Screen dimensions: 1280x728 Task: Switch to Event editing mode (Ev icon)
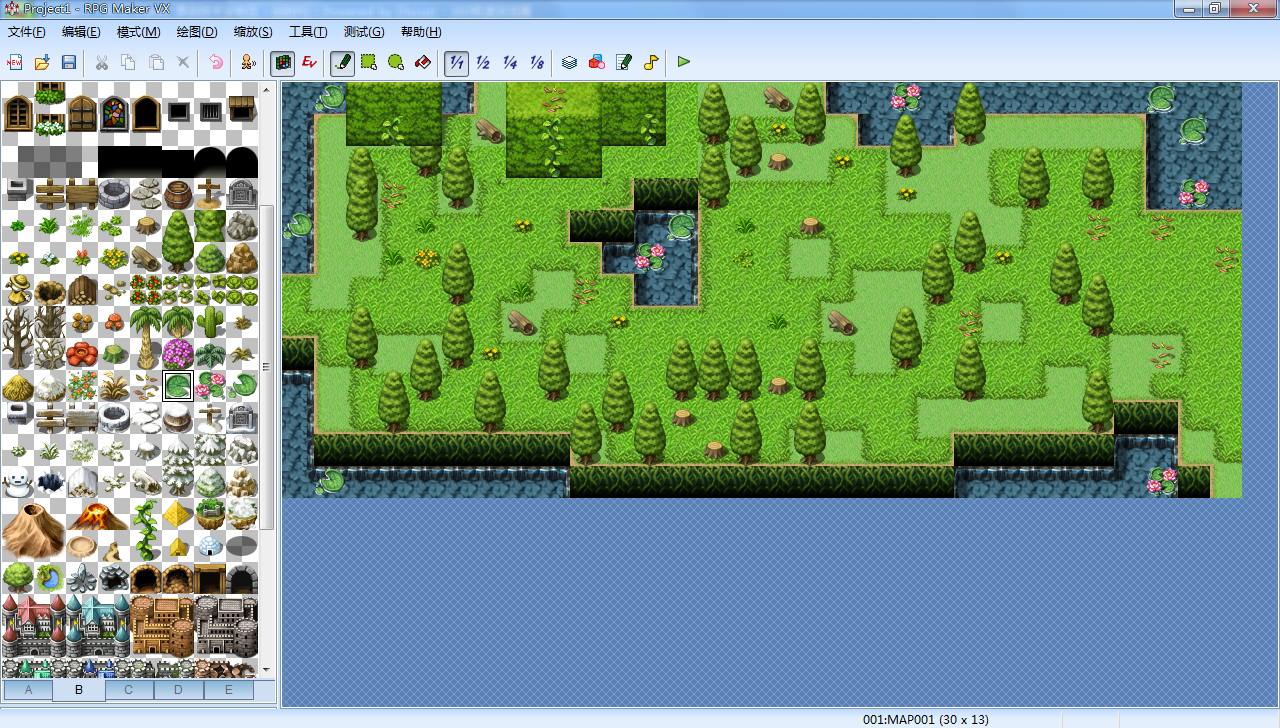coord(309,62)
